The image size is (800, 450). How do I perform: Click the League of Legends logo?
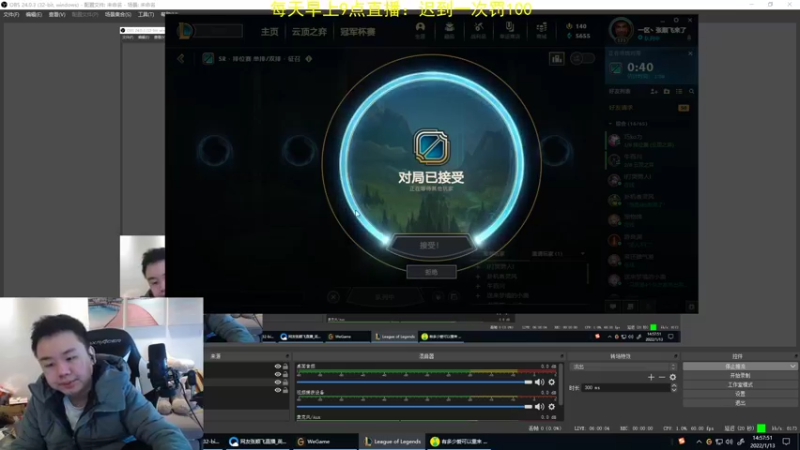pyautogui.click(x=186, y=31)
